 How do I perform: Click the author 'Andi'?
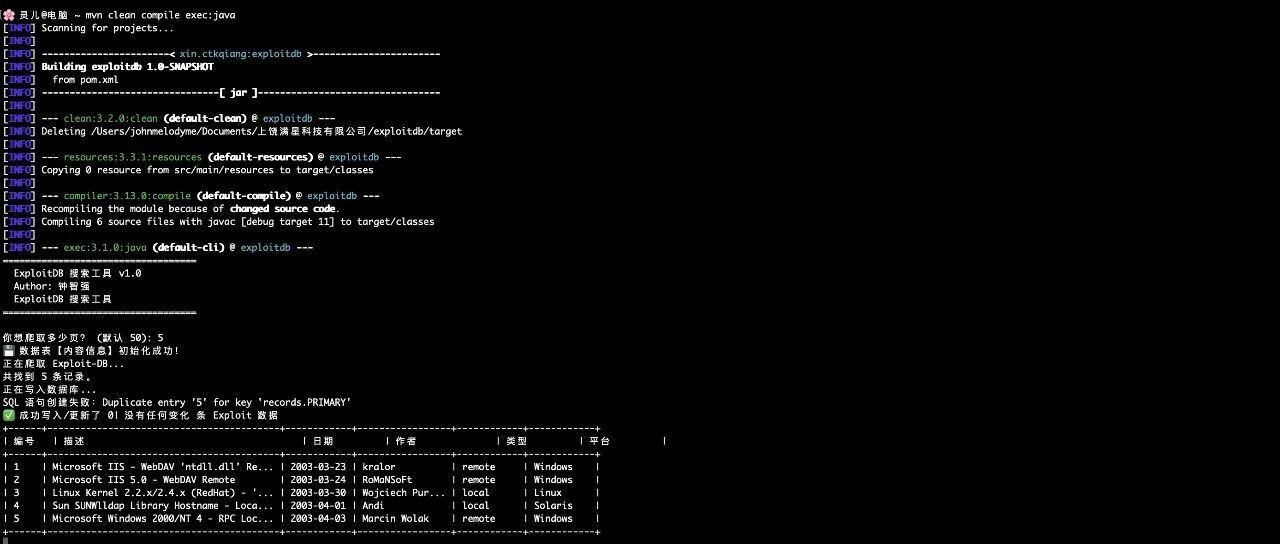click(373, 506)
